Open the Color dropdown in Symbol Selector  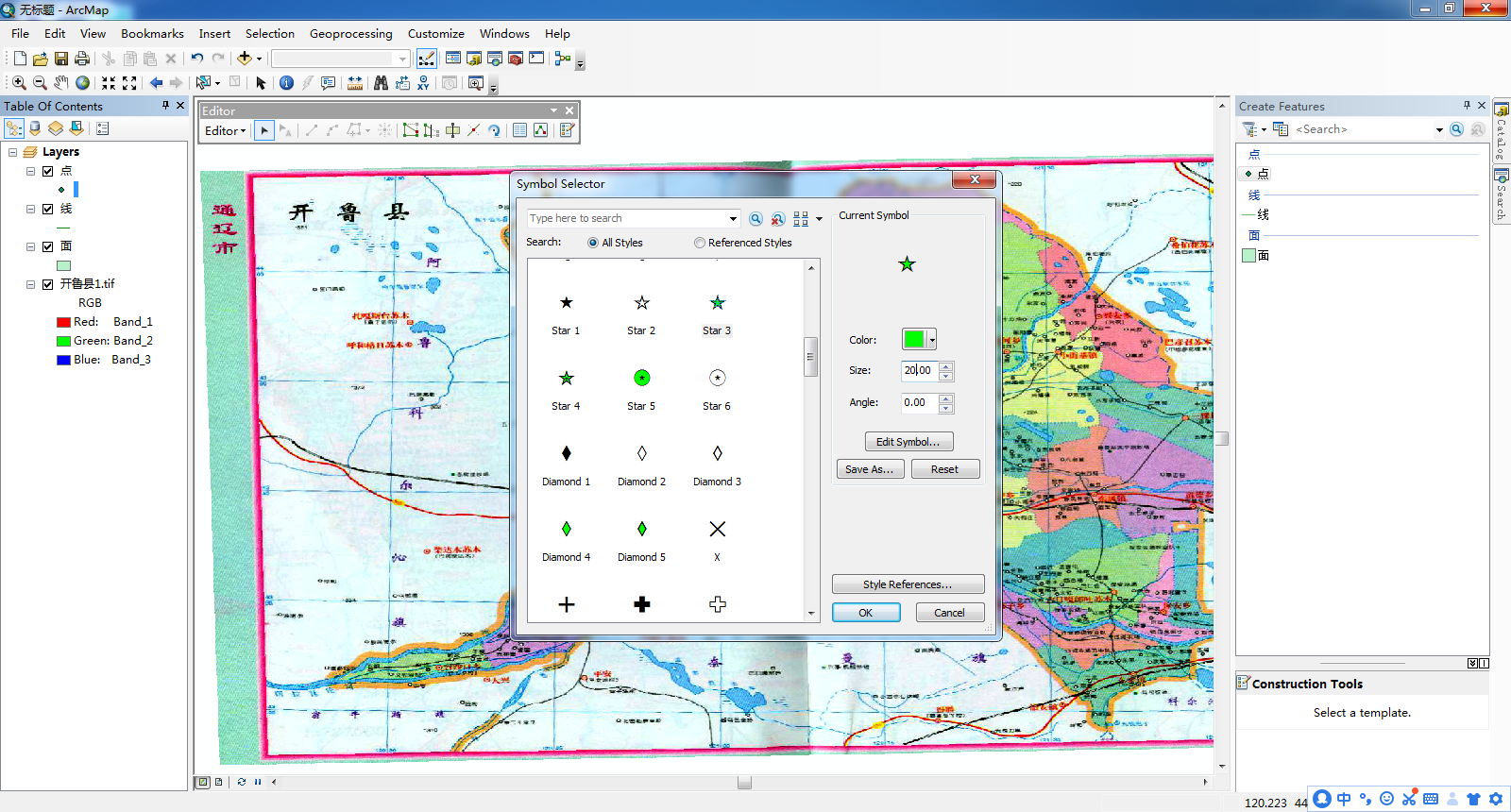click(x=932, y=339)
